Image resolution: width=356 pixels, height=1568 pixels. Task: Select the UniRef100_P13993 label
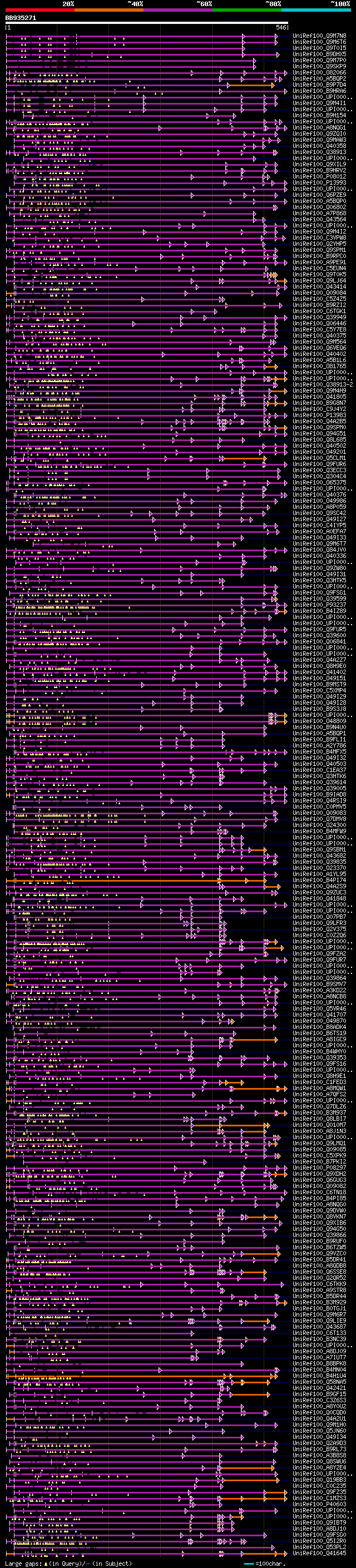(x=319, y=182)
